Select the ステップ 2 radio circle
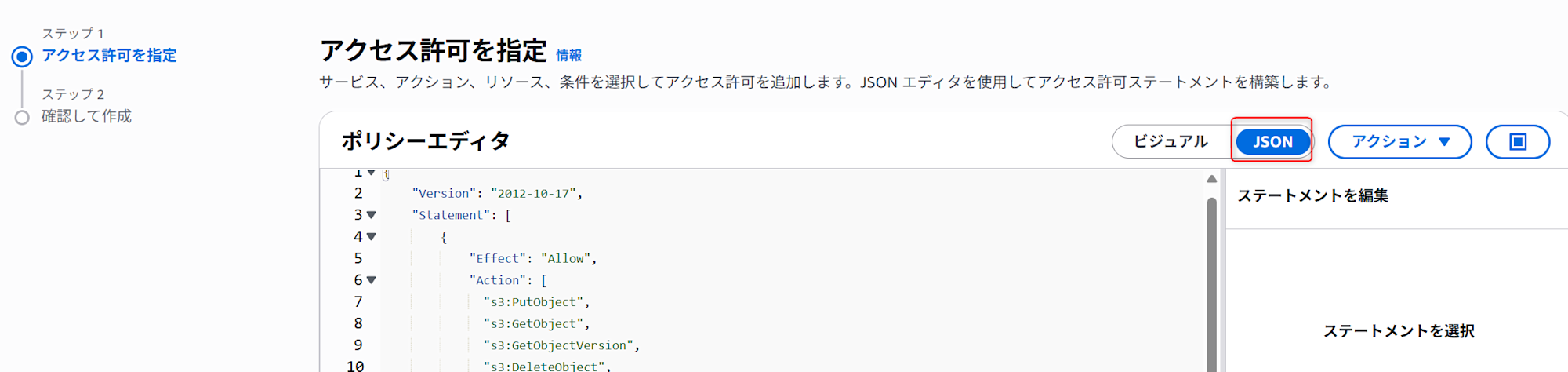Screen dimensions: 1568x372 pyautogui.click(x=22, y=117)
